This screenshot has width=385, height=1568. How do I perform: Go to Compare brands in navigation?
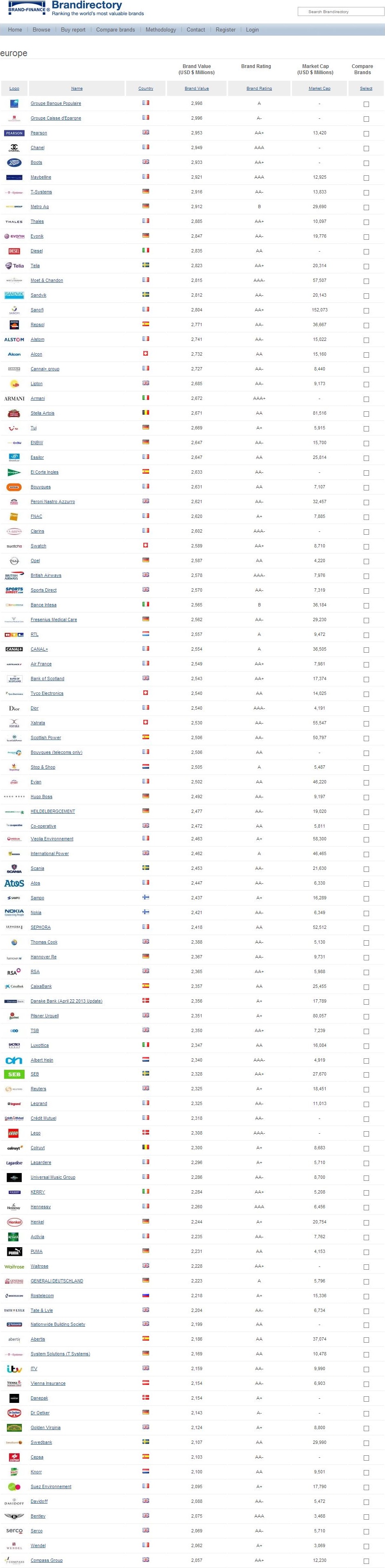coord(115,30)
